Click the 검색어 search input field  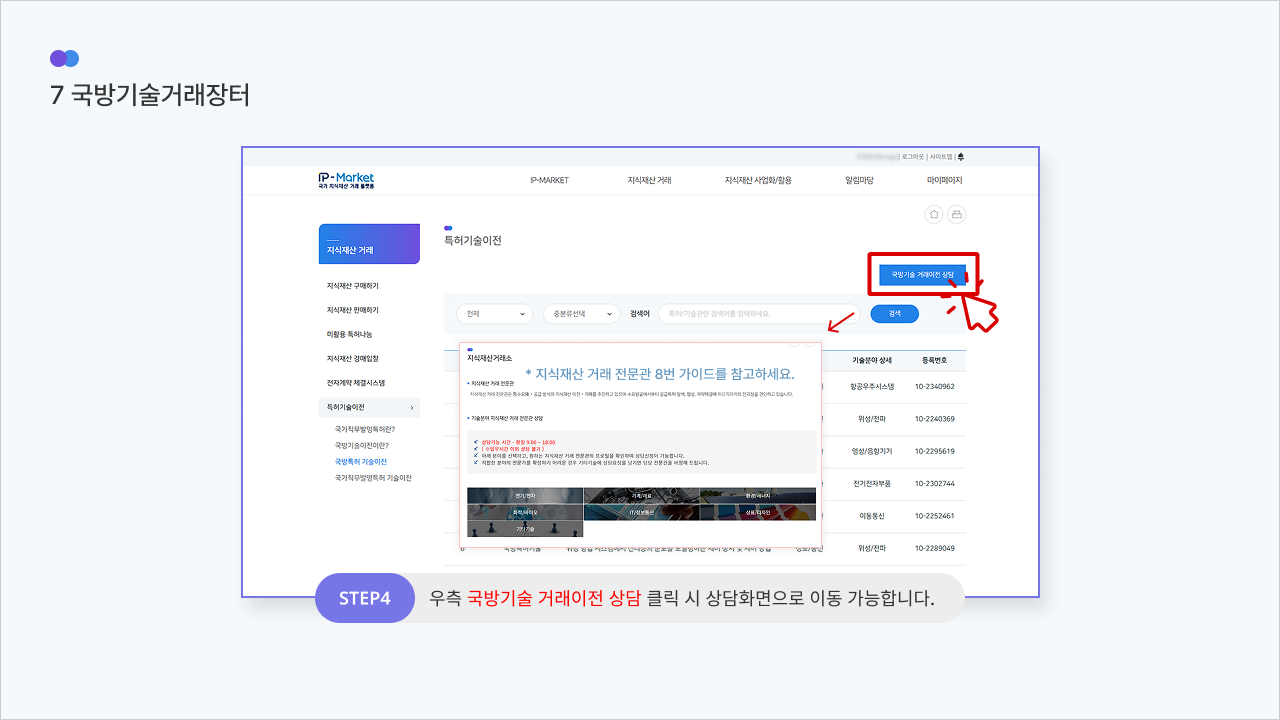[758, 314]
